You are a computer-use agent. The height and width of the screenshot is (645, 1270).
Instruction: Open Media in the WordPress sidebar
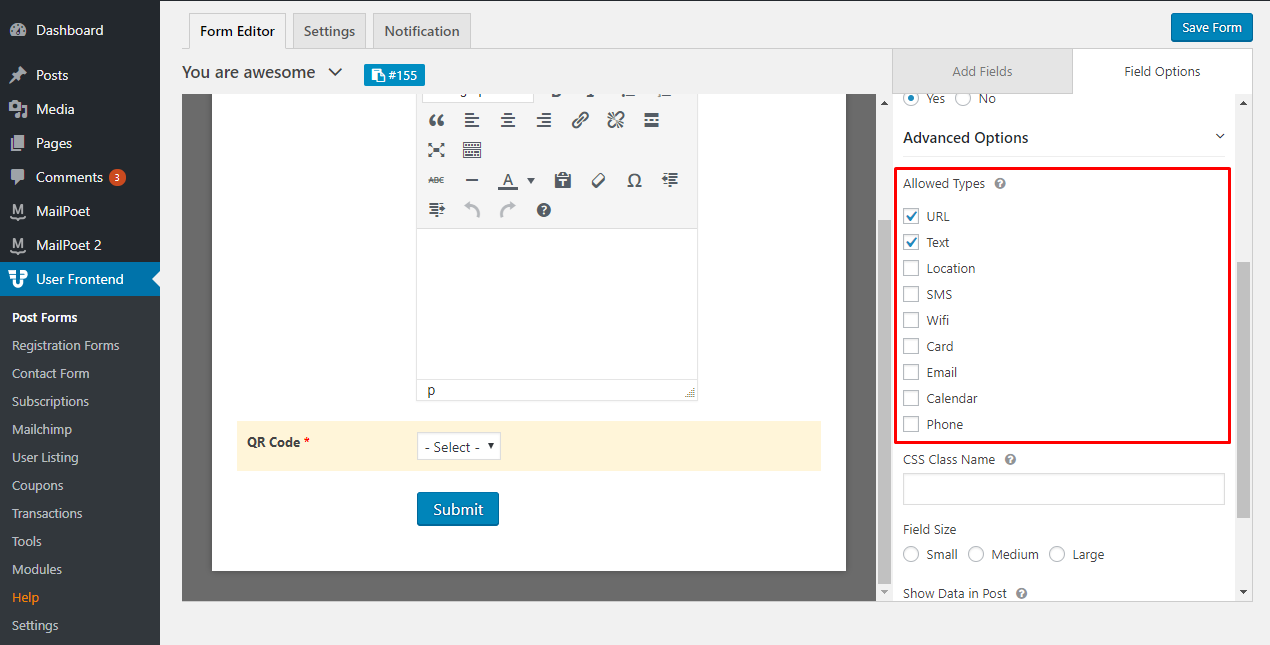(80, 109)
